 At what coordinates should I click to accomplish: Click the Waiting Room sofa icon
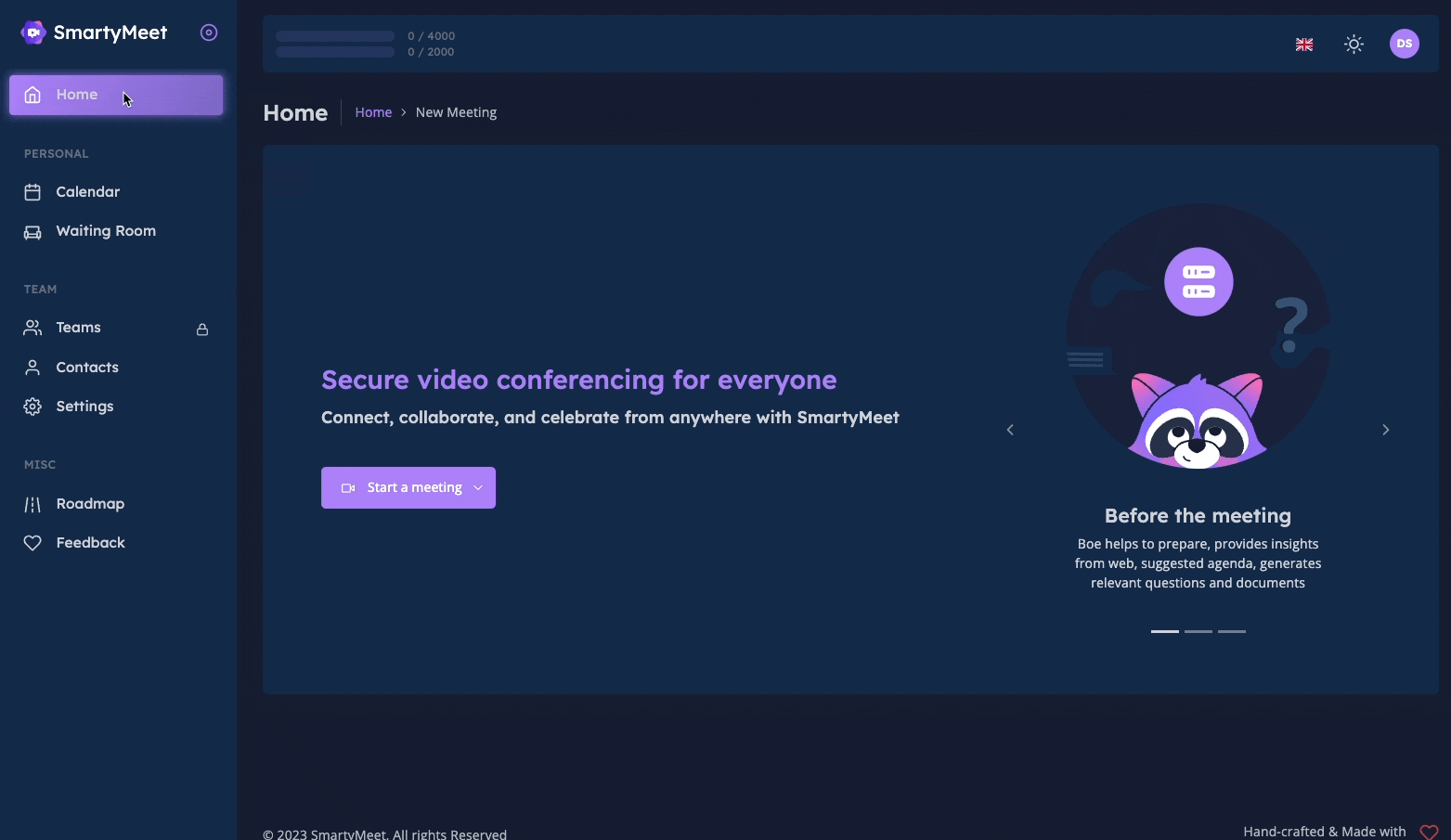click(x=32, y=232)
